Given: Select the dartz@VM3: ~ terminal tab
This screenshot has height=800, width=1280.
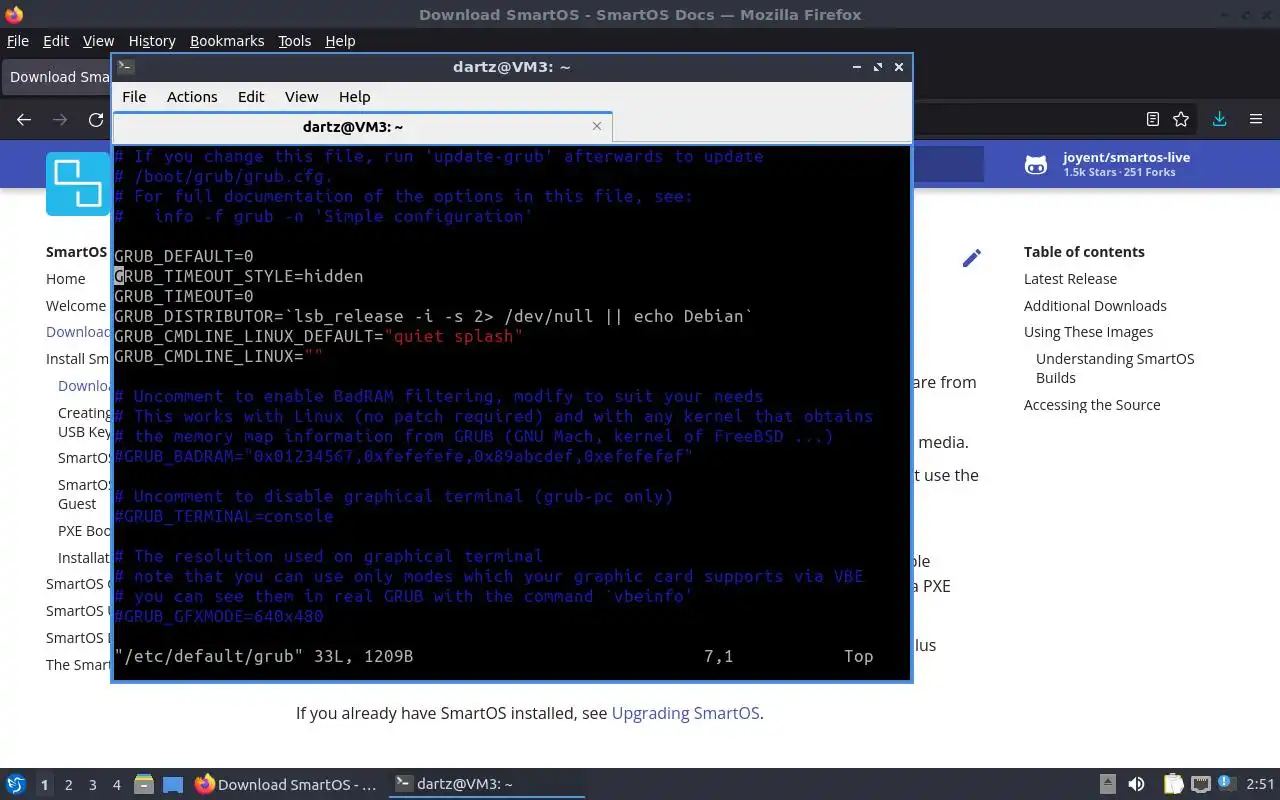Looking at the screenshot, I should point(362,127).
